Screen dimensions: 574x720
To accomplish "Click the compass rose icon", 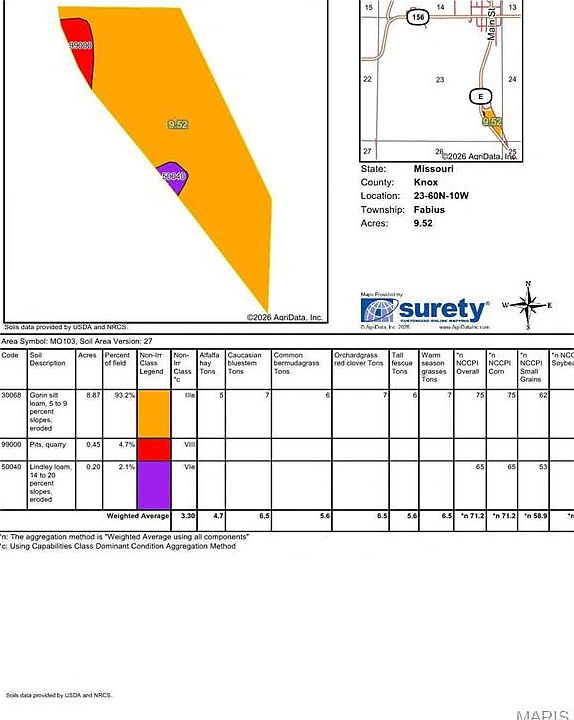I will click(528, 305).
